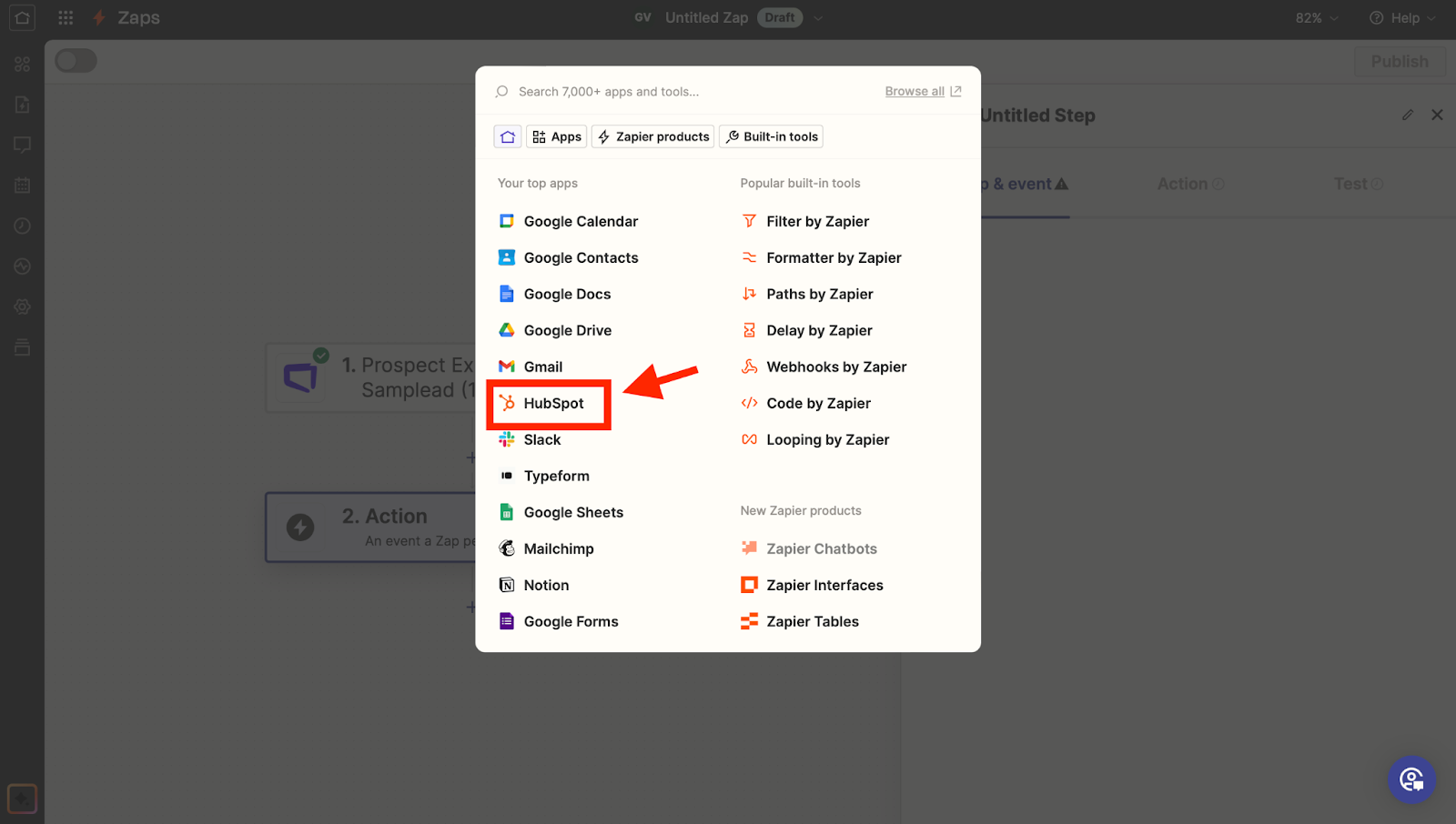
Task: Open the versions stack sidebar icon
Action: 23,347
